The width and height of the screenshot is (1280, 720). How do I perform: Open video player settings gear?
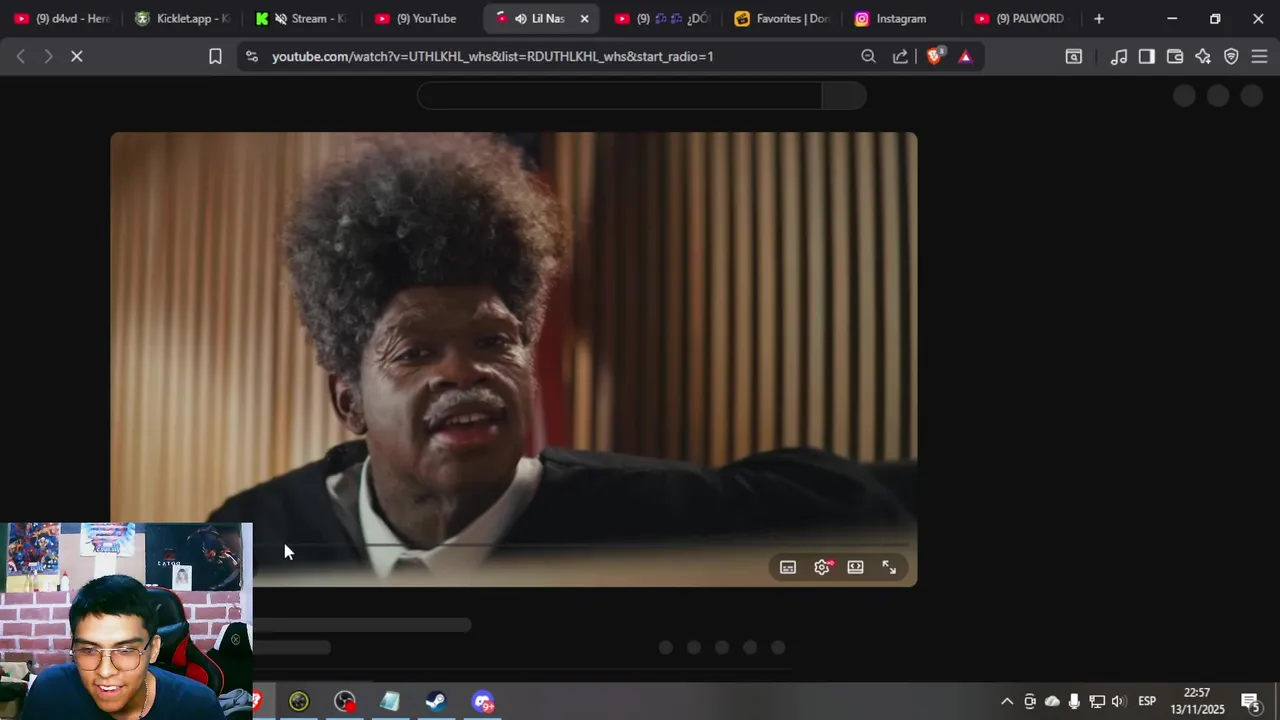tap(822, 567)
